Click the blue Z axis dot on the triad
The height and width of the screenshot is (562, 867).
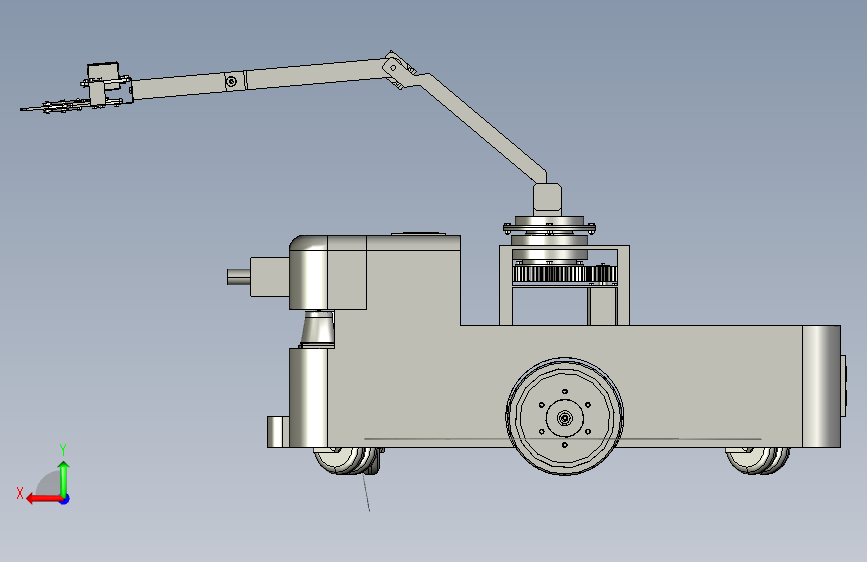(x=65, y=500)
